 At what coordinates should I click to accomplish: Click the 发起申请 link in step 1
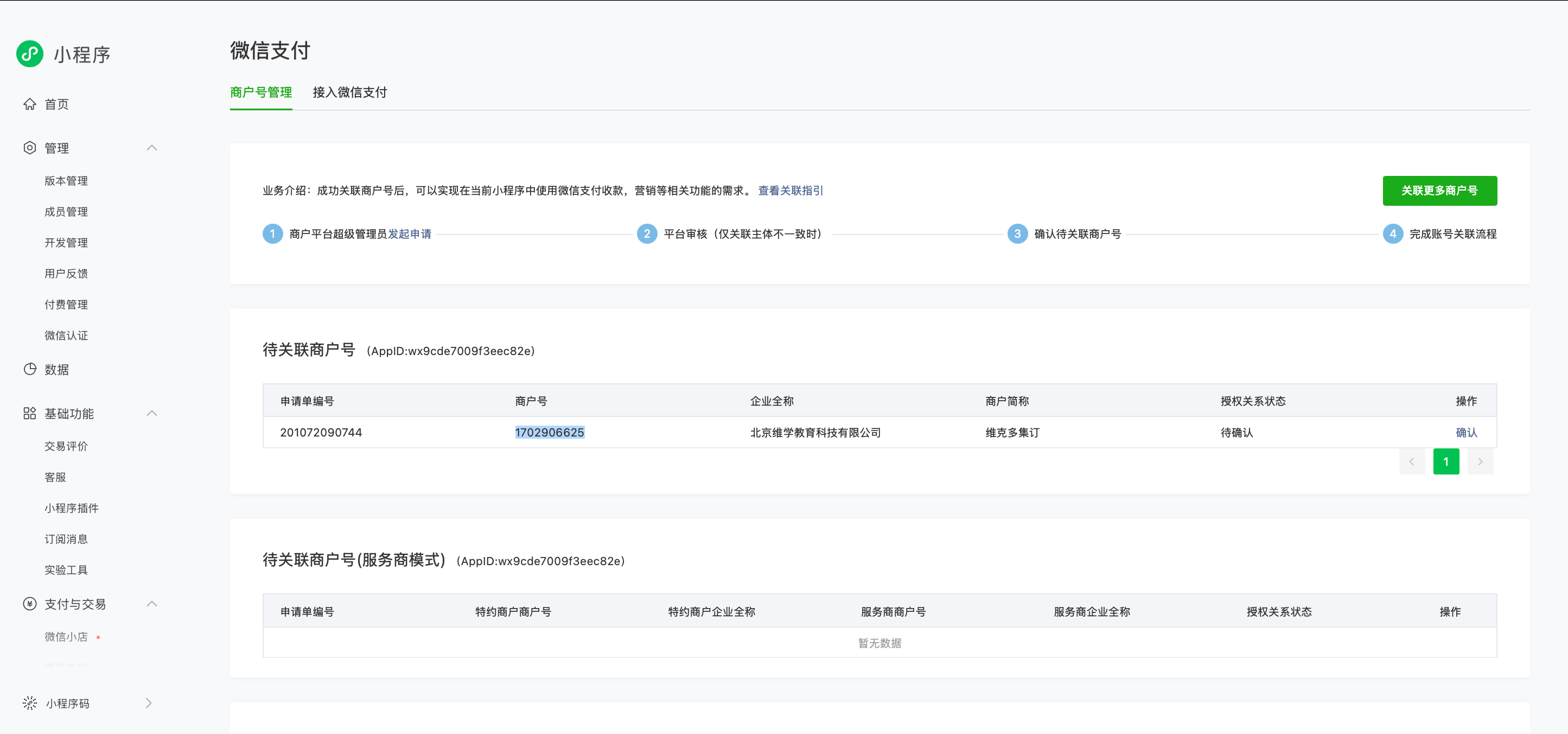[410, 234]
